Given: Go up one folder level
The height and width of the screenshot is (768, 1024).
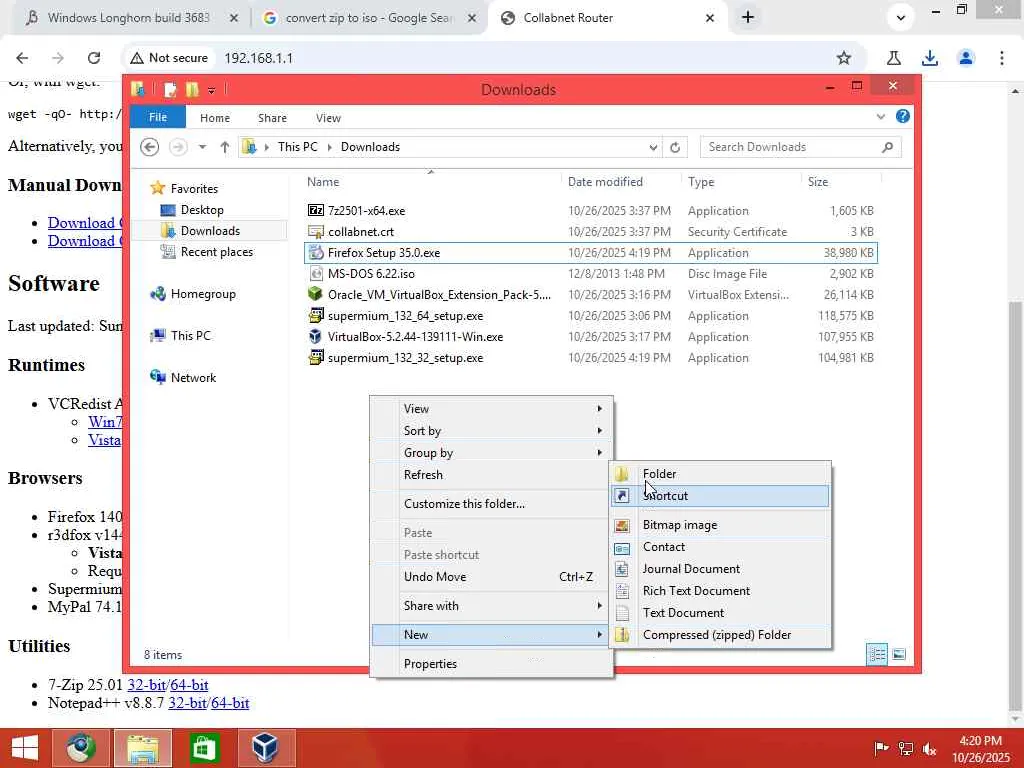Looking at the screenshot, I should [x=225, y=147].
